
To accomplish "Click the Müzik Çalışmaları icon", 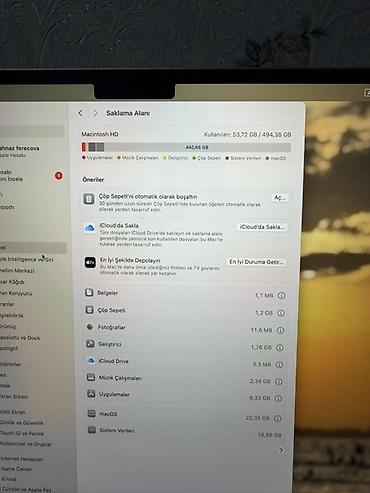I will click(x=91, y=377).
